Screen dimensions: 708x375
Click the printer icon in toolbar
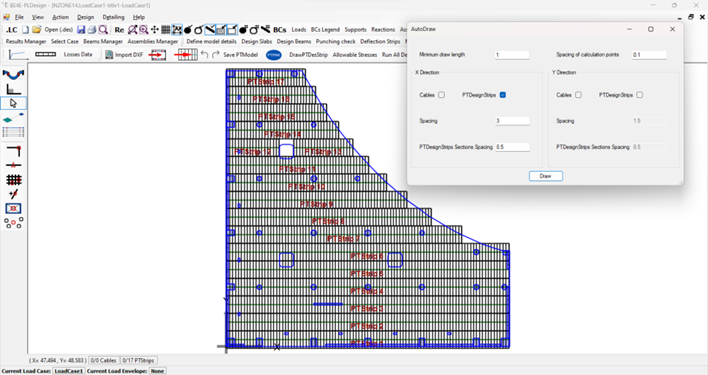[x=92, y=30]
